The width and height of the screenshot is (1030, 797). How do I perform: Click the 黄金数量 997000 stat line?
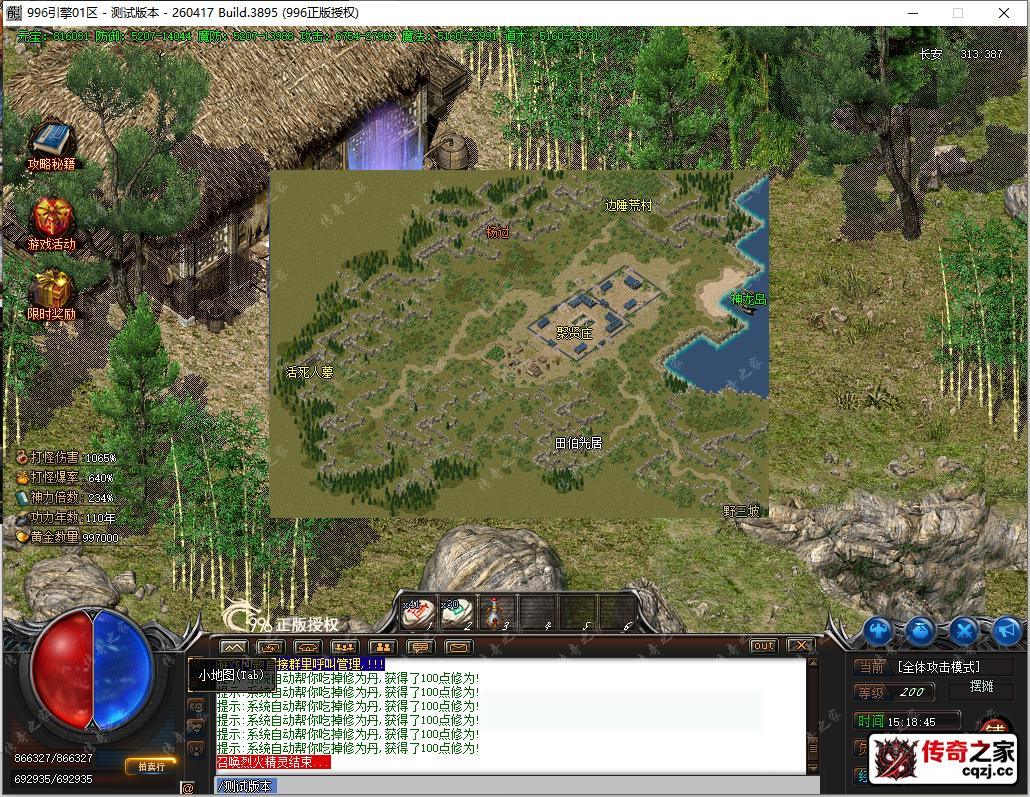[x=68, y=537]
